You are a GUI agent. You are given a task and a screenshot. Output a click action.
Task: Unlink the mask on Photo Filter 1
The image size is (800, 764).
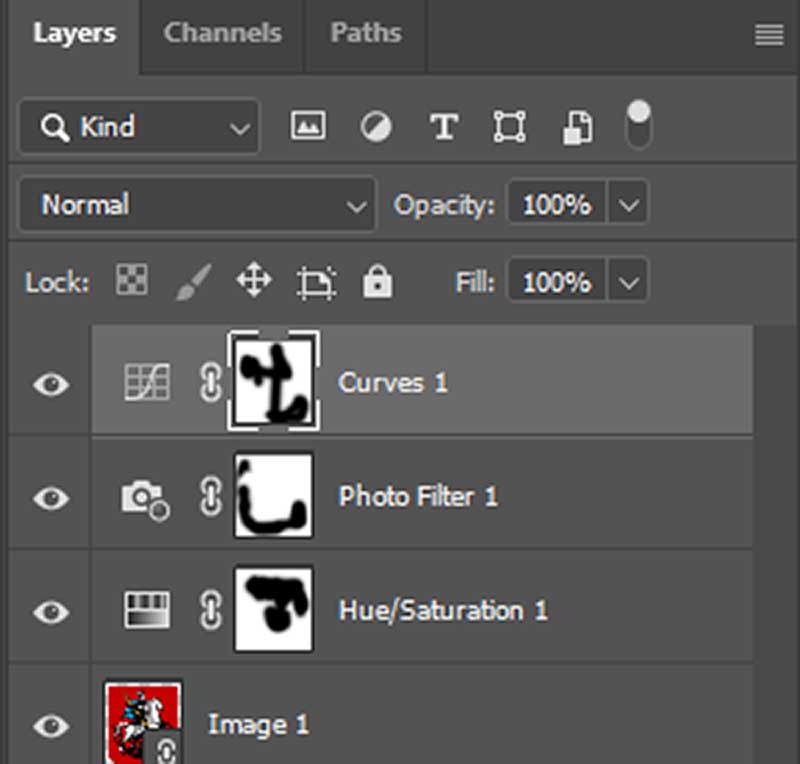click(211, 497)
